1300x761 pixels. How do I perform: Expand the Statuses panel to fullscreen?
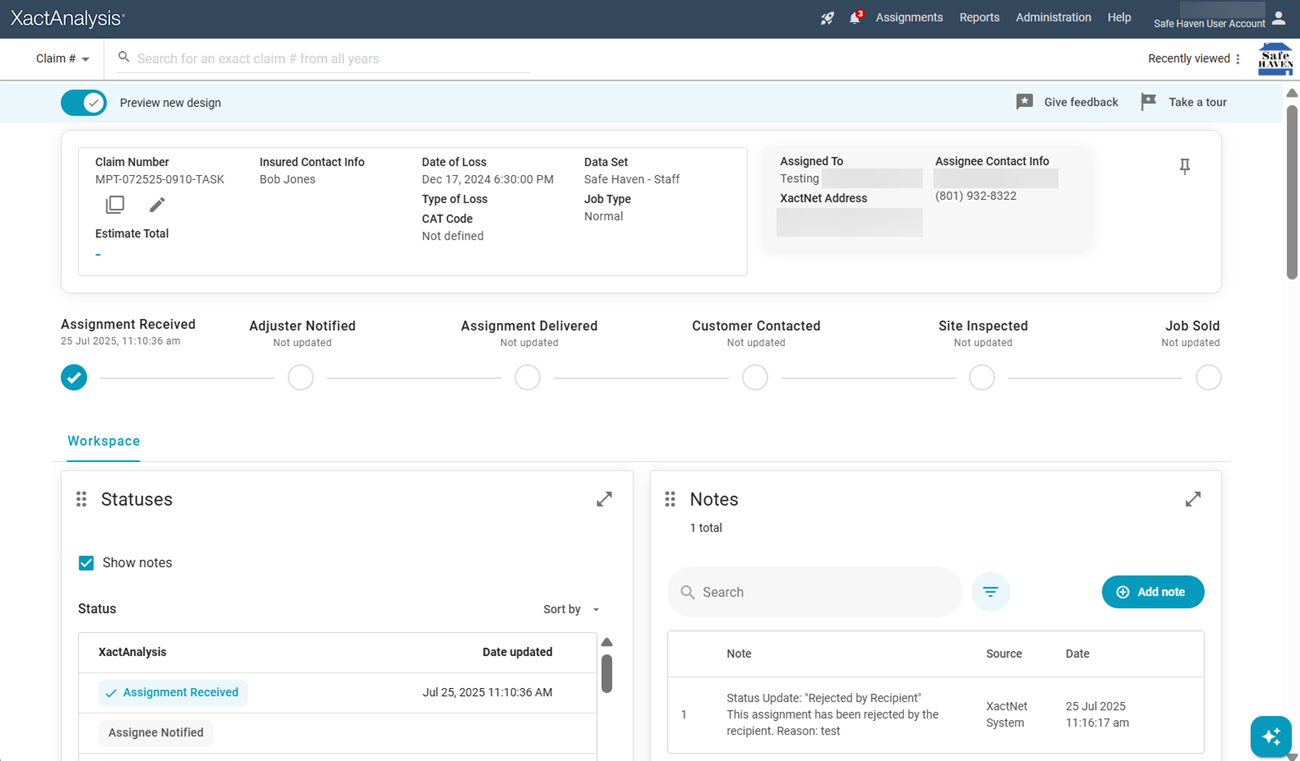point(604,499)
